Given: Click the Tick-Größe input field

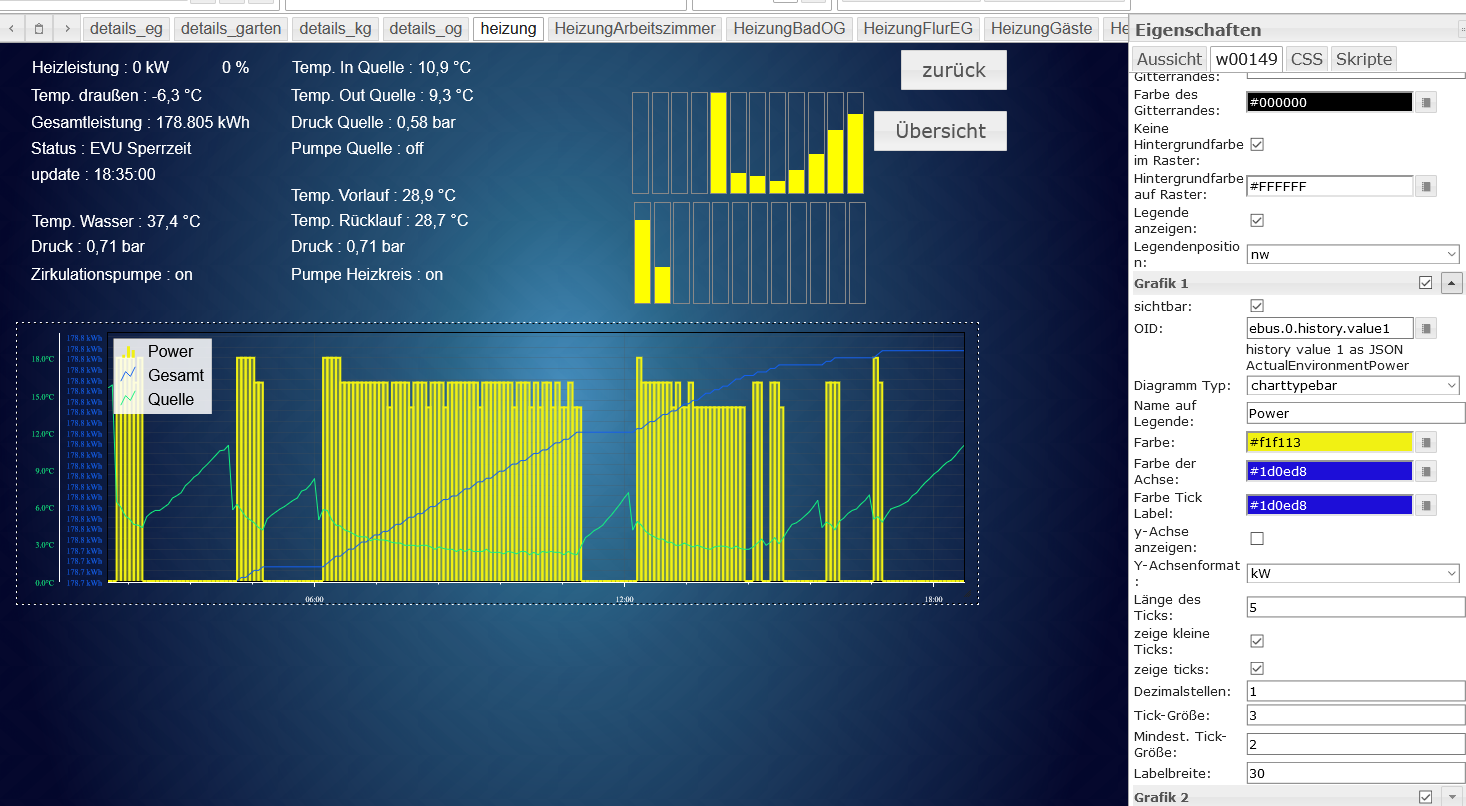Looking at the screenshot, I should [1356, 715].
